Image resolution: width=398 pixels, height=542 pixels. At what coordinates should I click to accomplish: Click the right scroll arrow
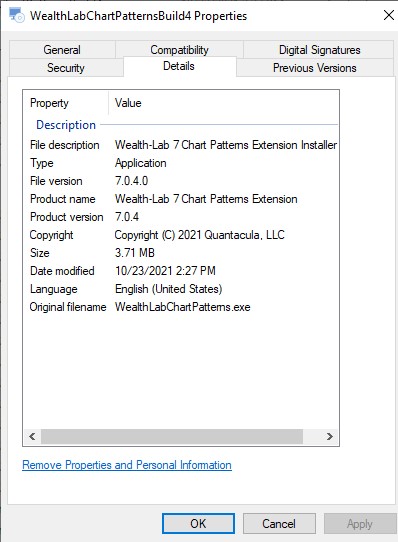(330, 436)
